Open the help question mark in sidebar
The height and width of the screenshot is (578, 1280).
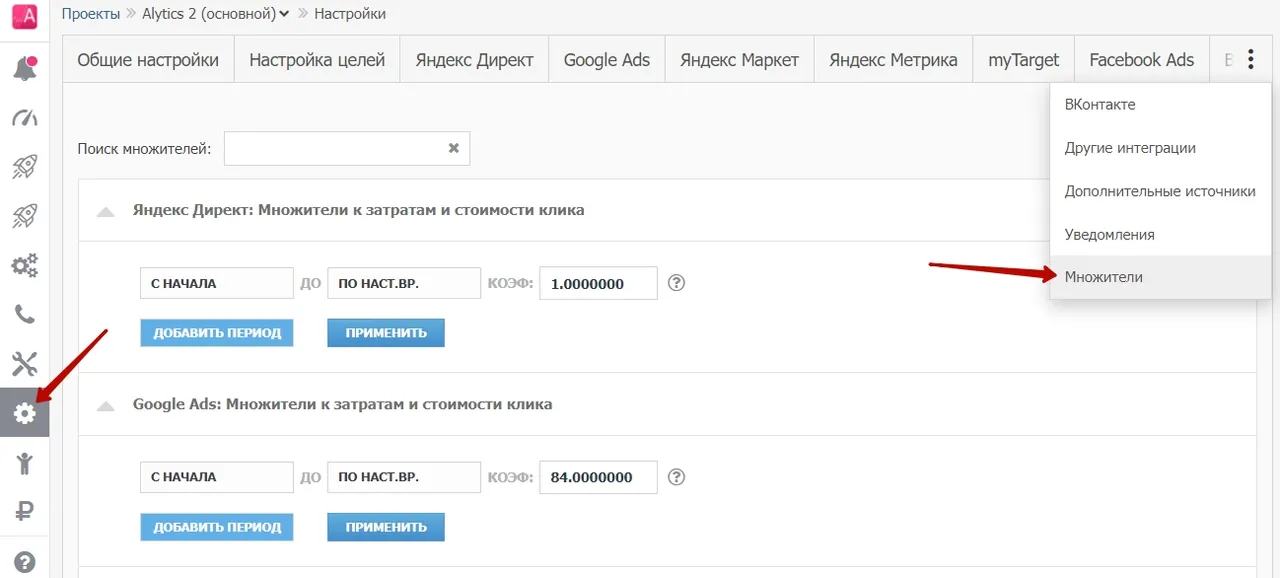click(24, 561)
